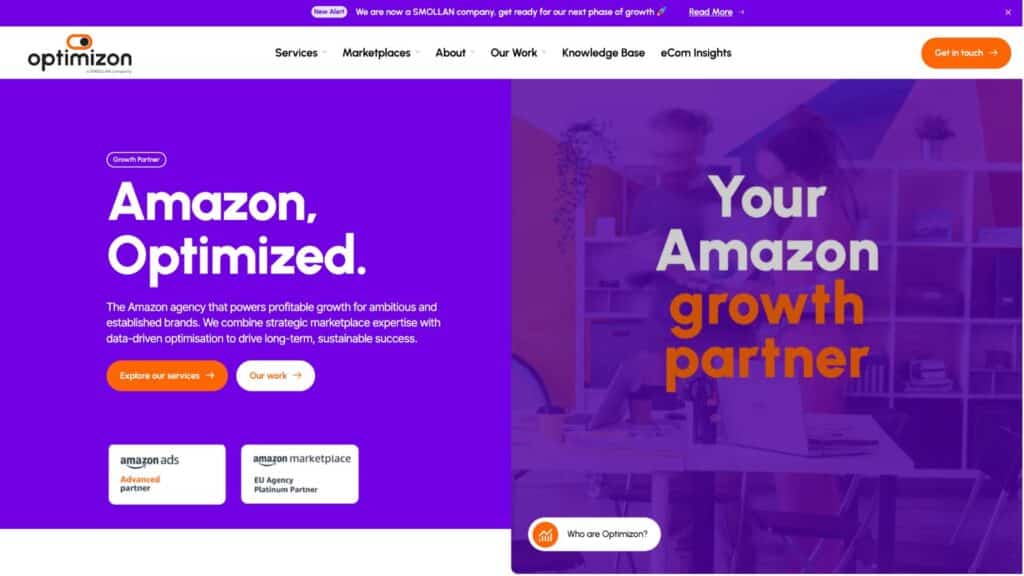Click the Optimizon logo
The width and height of the screenshot is (1024, 576).
click(80, 53)
